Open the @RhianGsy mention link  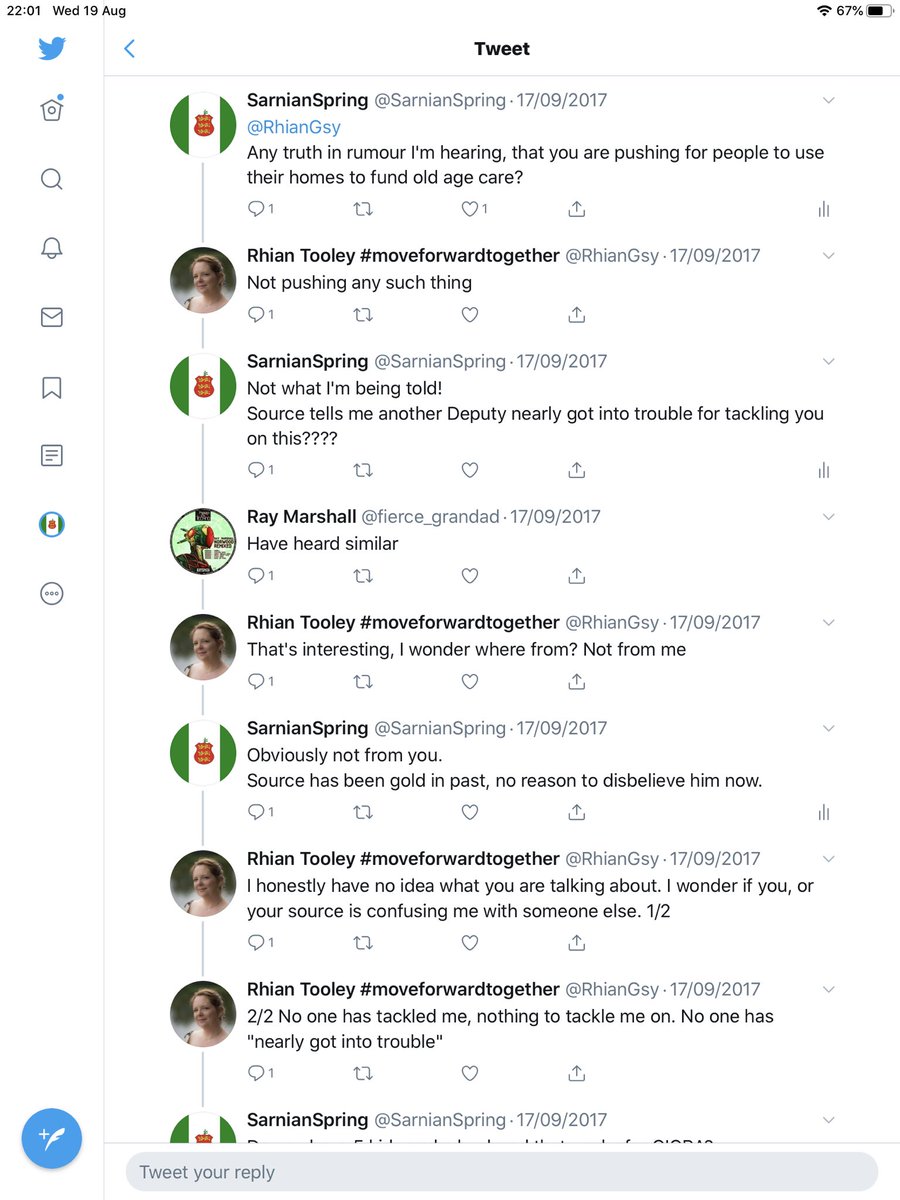pos(294,127)
